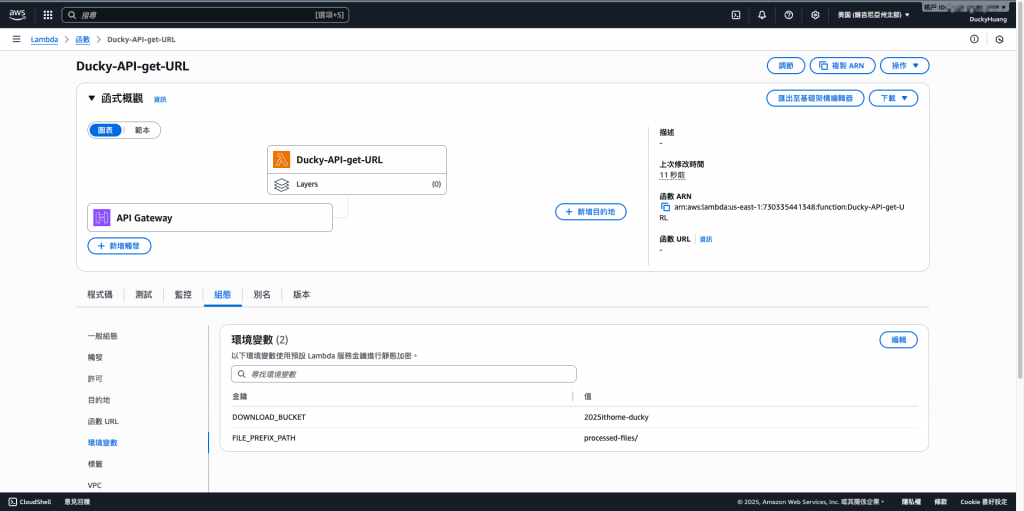Image resolution: width=1024 pixels, height=511 pixels.
Task: Click the FILE_PREFIX_PATH key
Action: 264,438
